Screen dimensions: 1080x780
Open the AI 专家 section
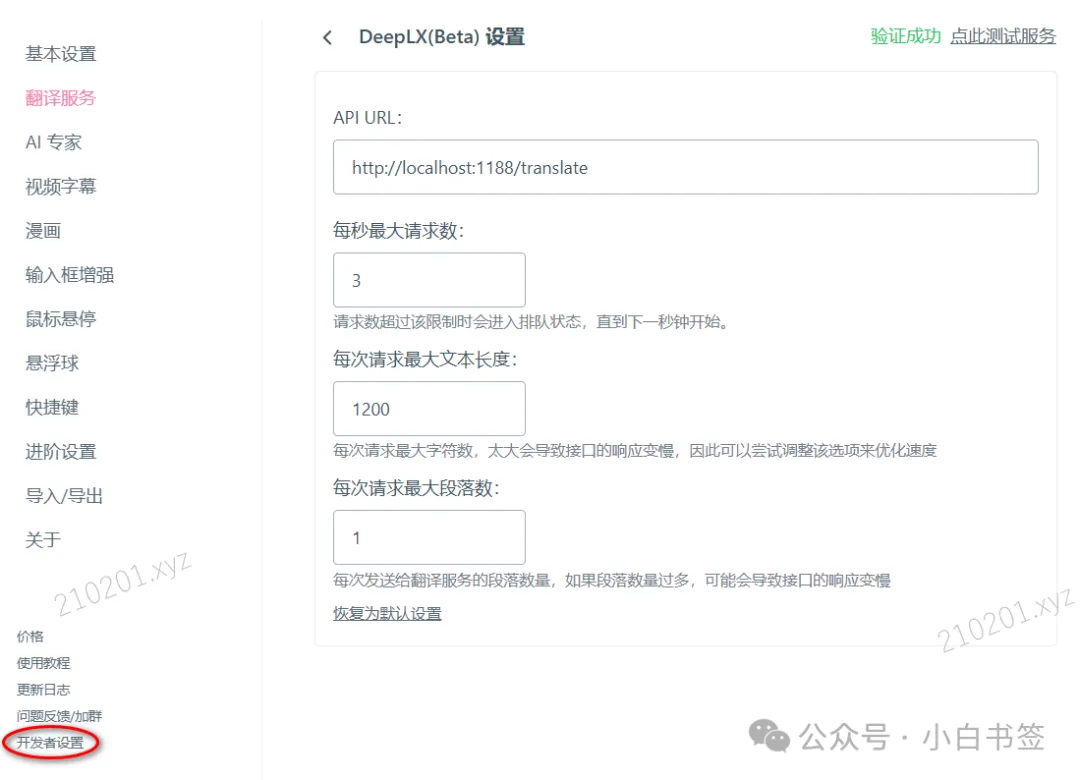coord(54,142)
